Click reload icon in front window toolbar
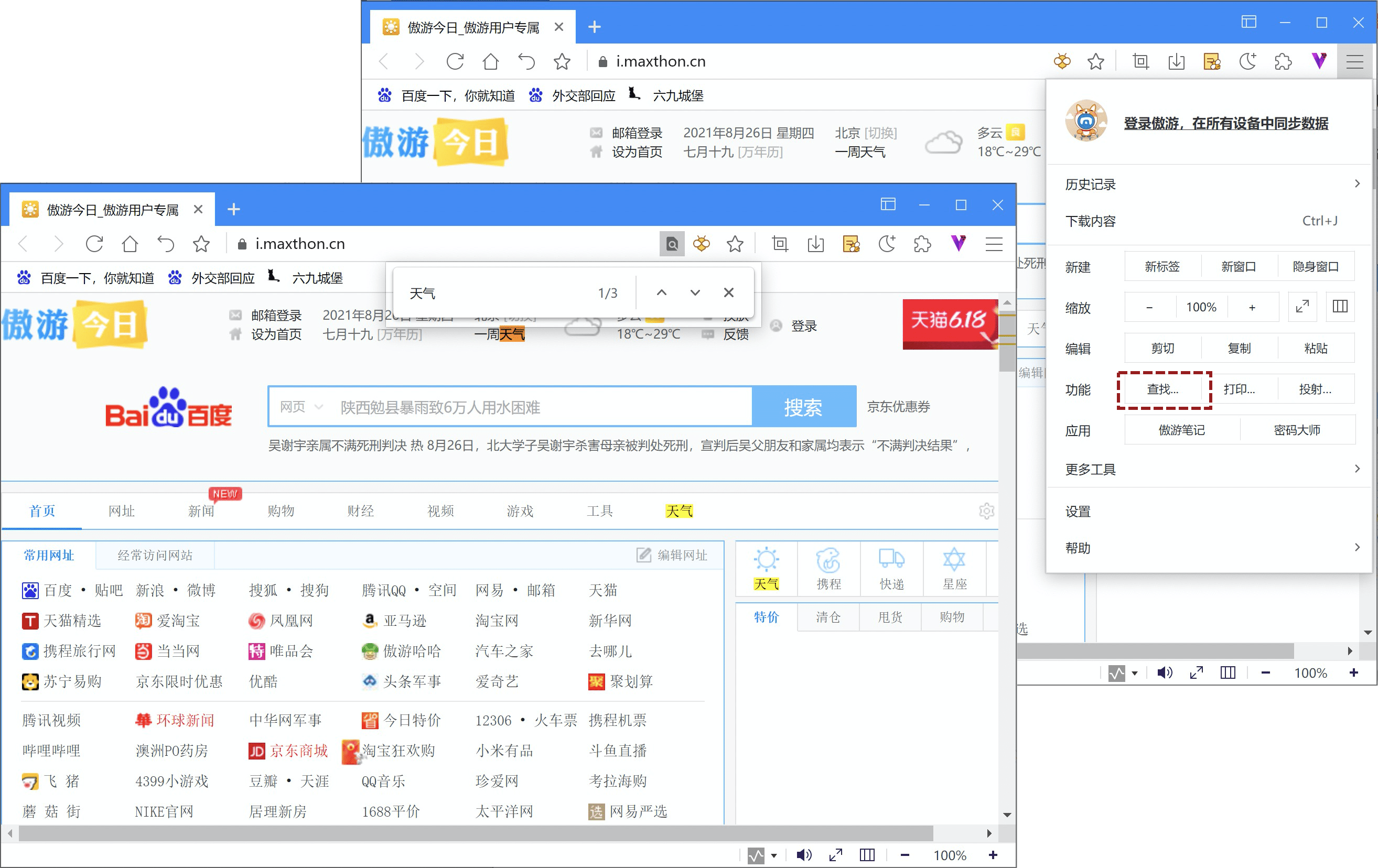 pos(94,244)
